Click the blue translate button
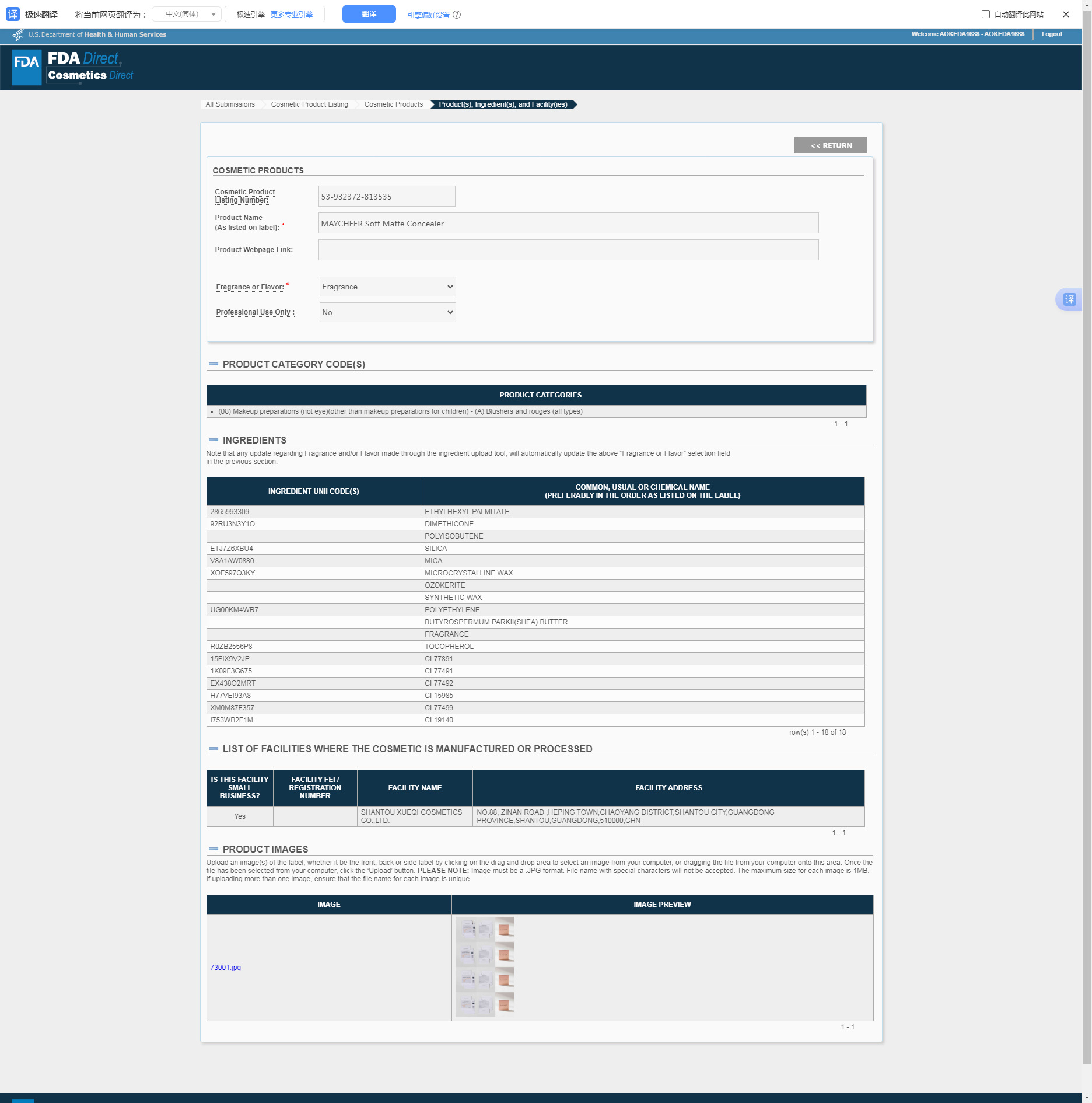1092x1103 pixels. coord(369,14)
